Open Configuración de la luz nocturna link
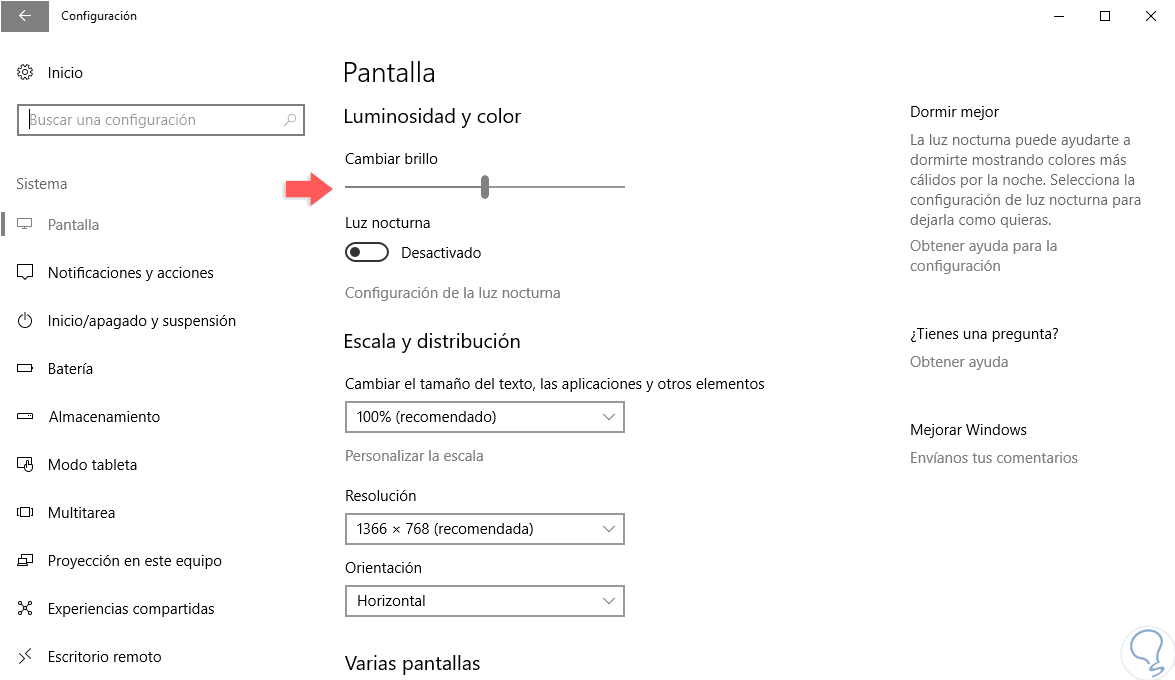Screen dimensions: 1175x680 452,293
